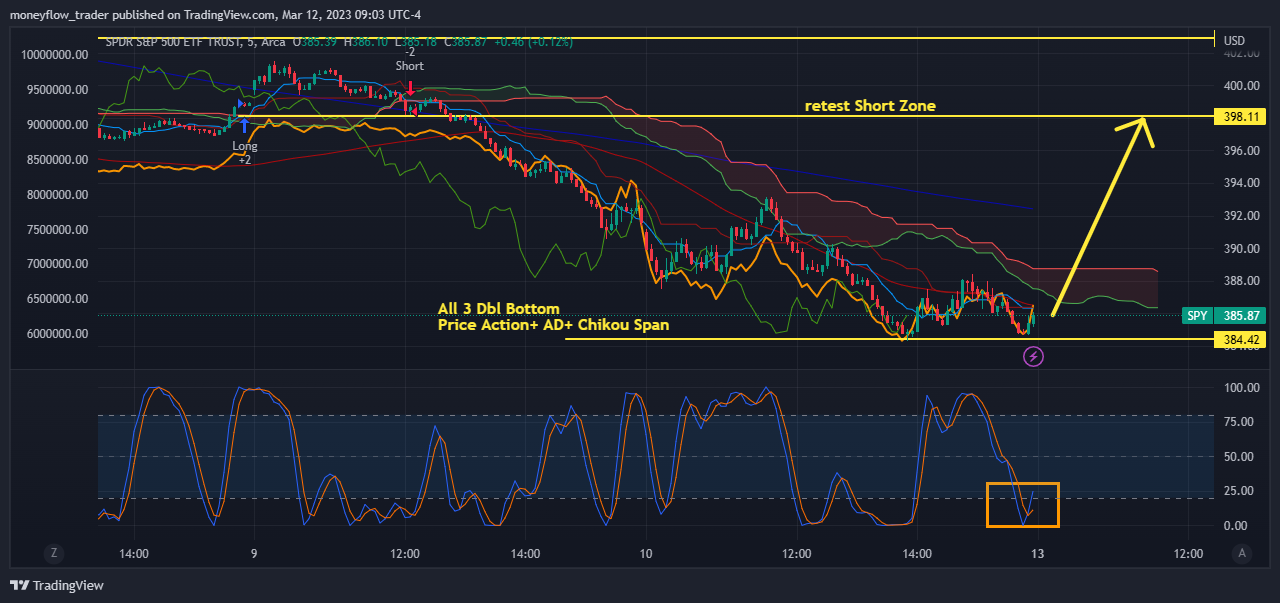1280x603 pixels.
Task: Click the 75.00 oscillator axis value
Action: click(1238, 422)
